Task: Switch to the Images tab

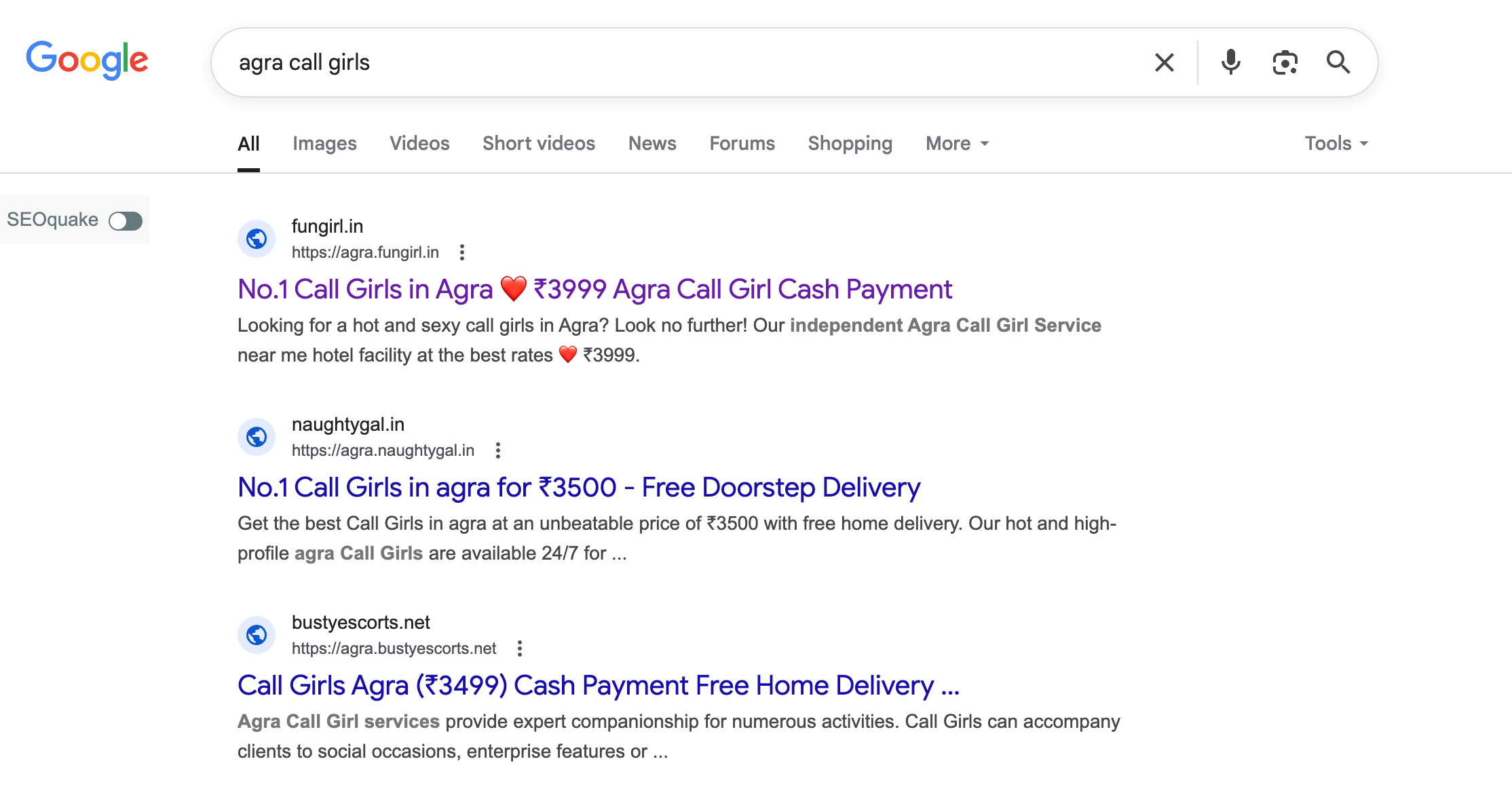Action: point(324,143)
